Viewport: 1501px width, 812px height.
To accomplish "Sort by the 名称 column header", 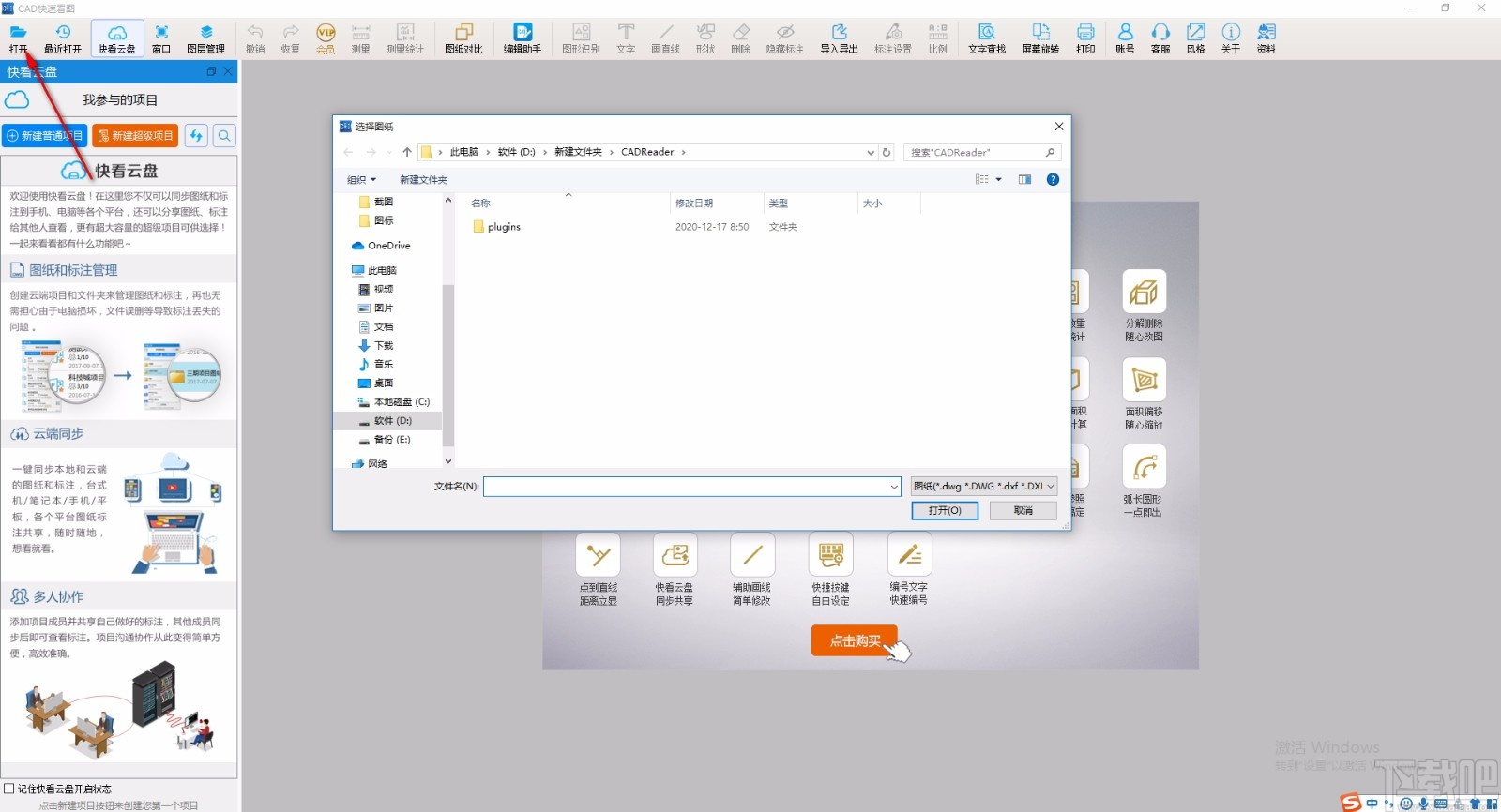I will (x=480, y=203).
